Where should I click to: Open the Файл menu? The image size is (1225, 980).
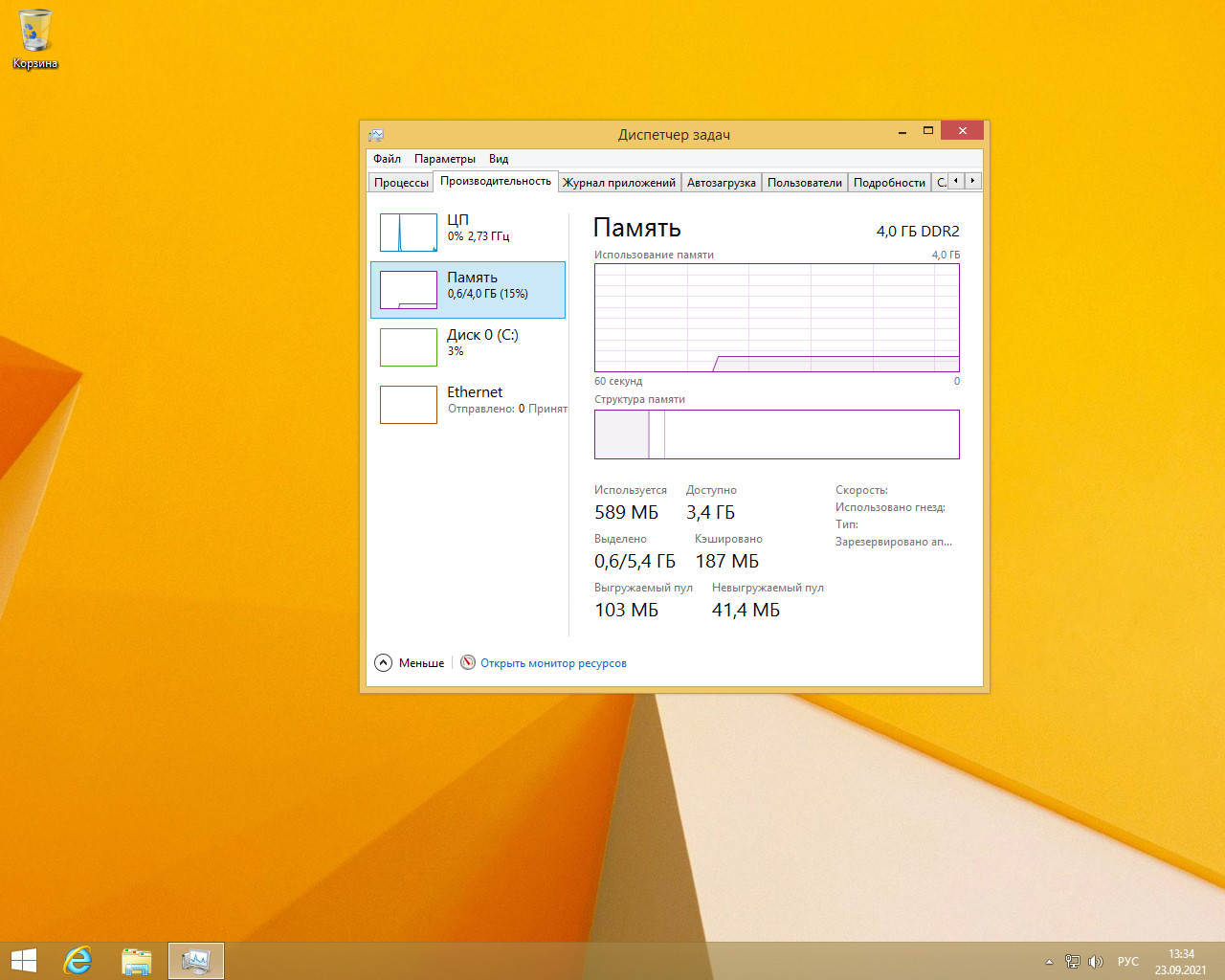(387, 159)
